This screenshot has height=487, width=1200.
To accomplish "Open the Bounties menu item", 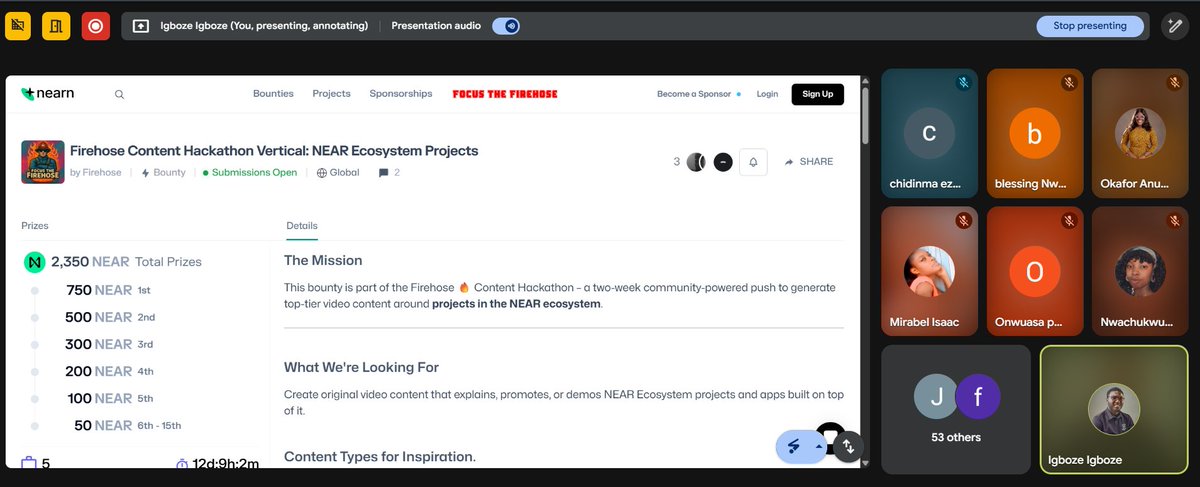I will 273,94.
